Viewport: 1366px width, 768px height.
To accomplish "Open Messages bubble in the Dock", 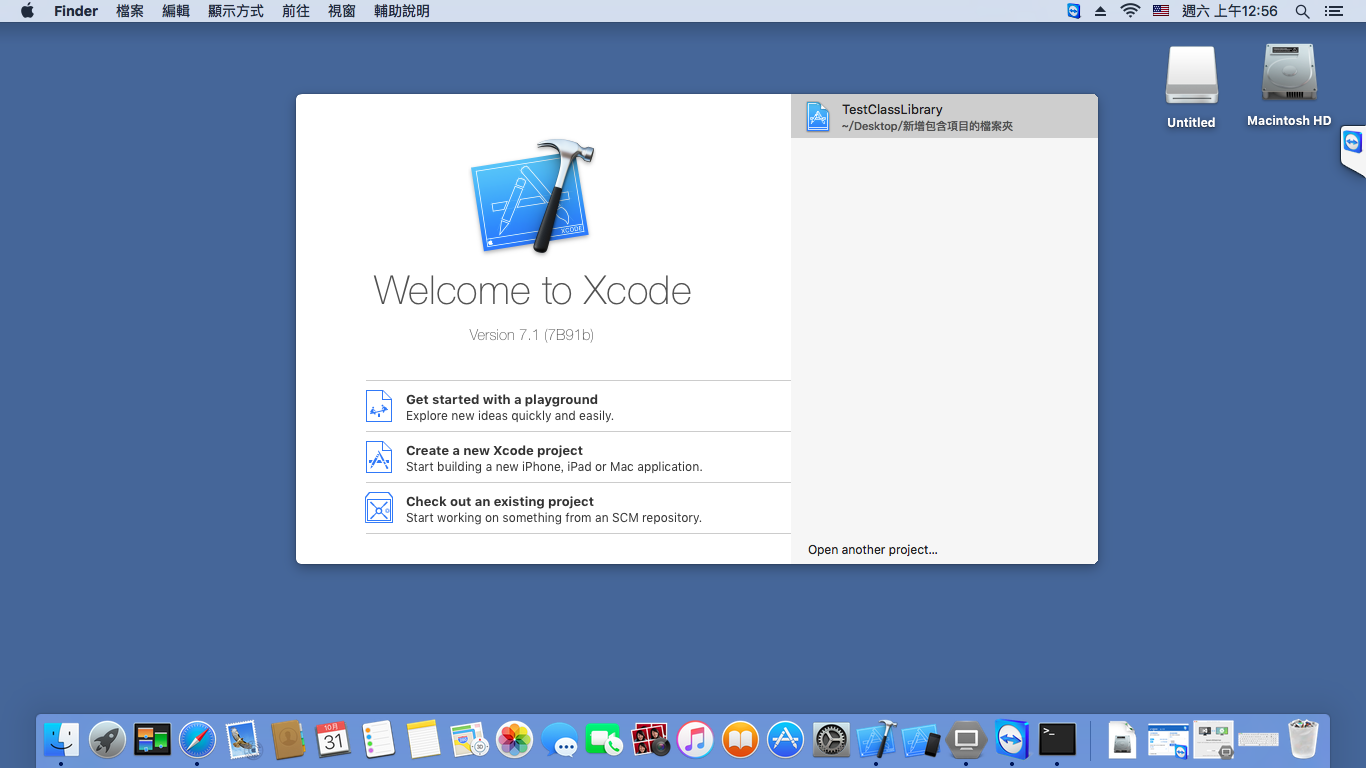I will (x=560, y=740).
